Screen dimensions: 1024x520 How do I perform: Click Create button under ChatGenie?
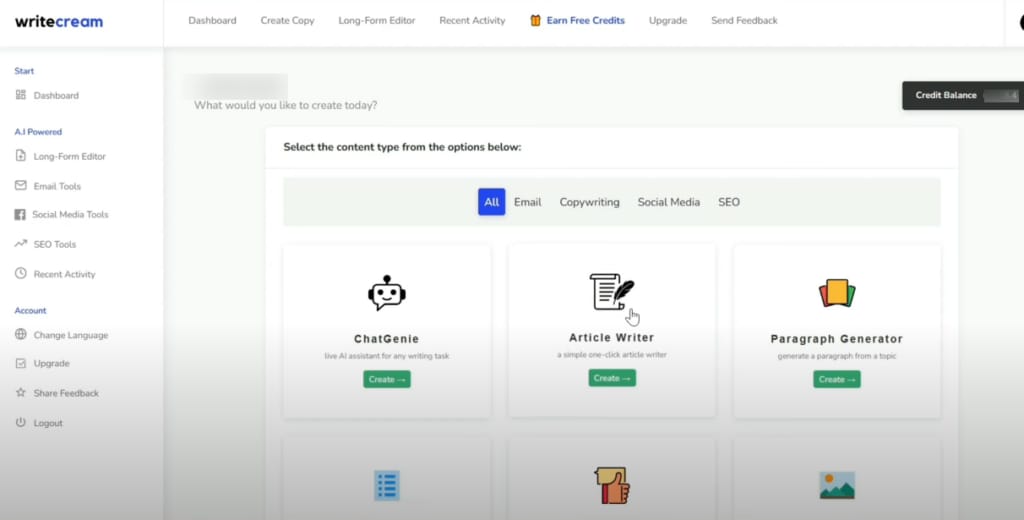click(x=387, y=379)
